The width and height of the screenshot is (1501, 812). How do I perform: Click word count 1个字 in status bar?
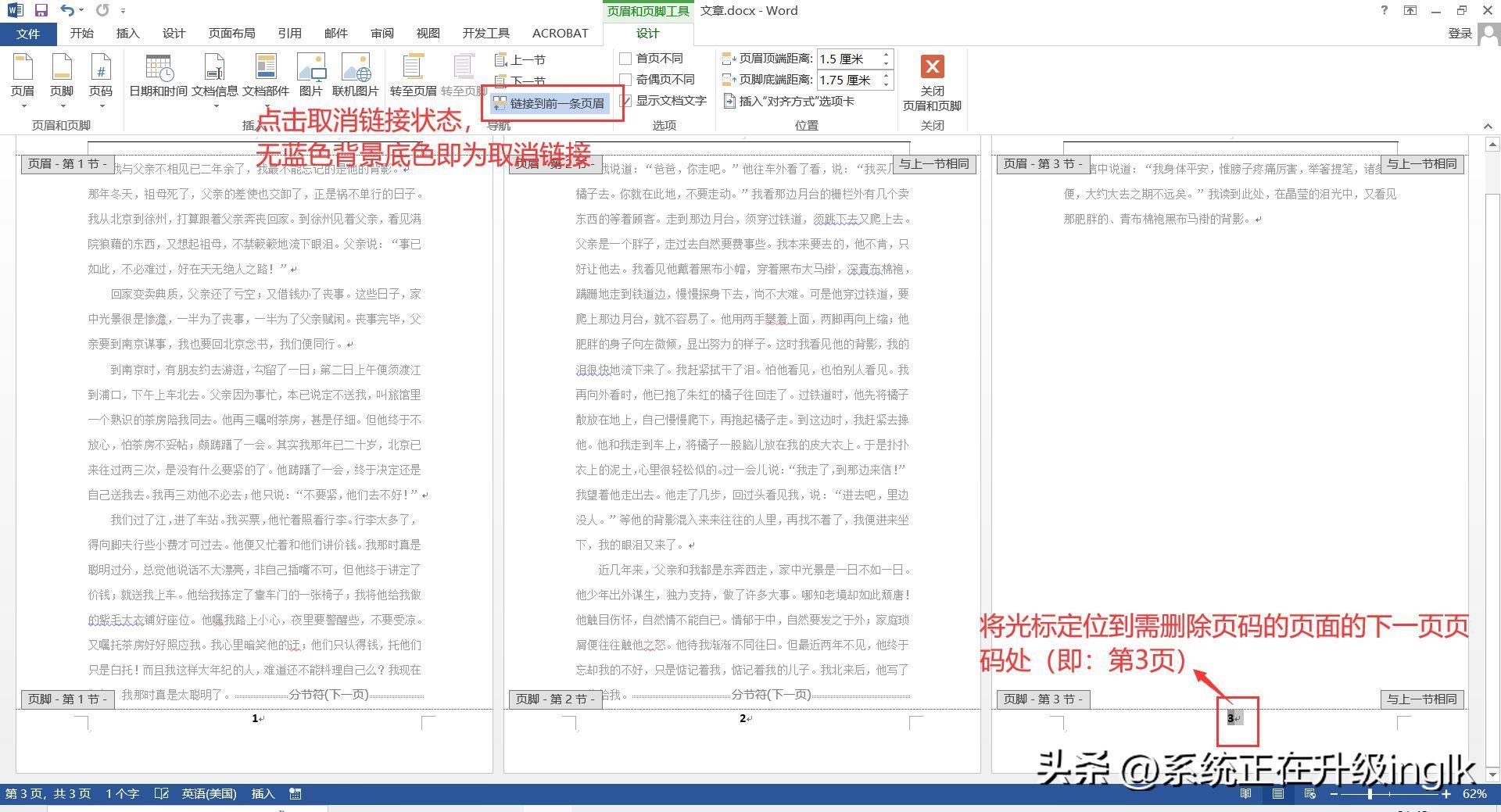pyautogui.click(x=122, y=793)
